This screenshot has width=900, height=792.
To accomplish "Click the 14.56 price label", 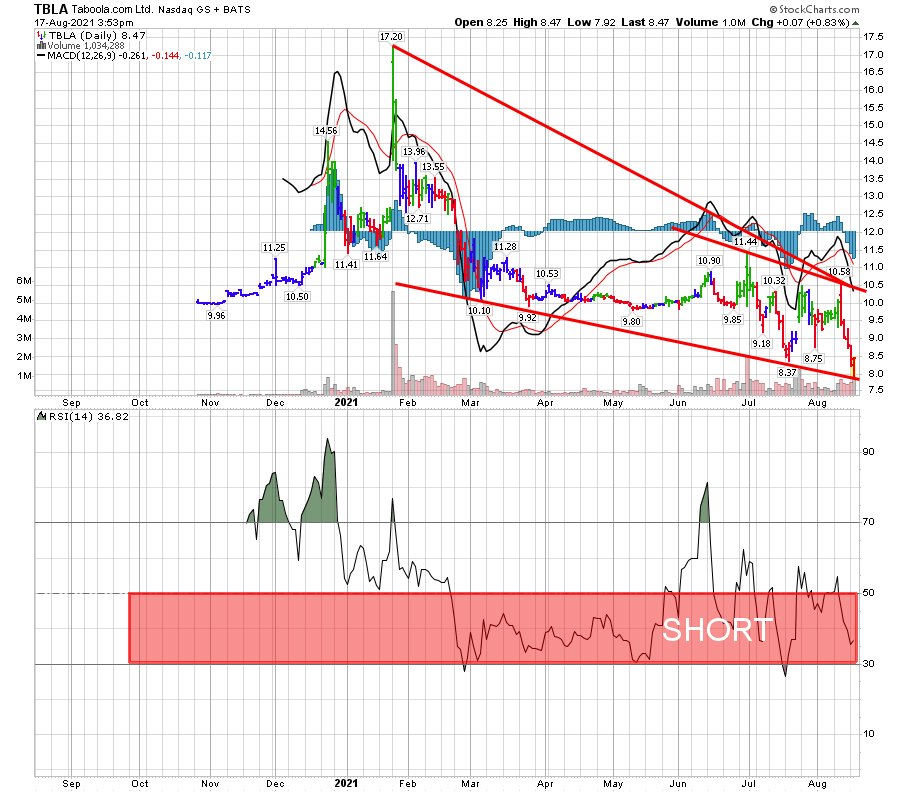I will tap(326, 130).
